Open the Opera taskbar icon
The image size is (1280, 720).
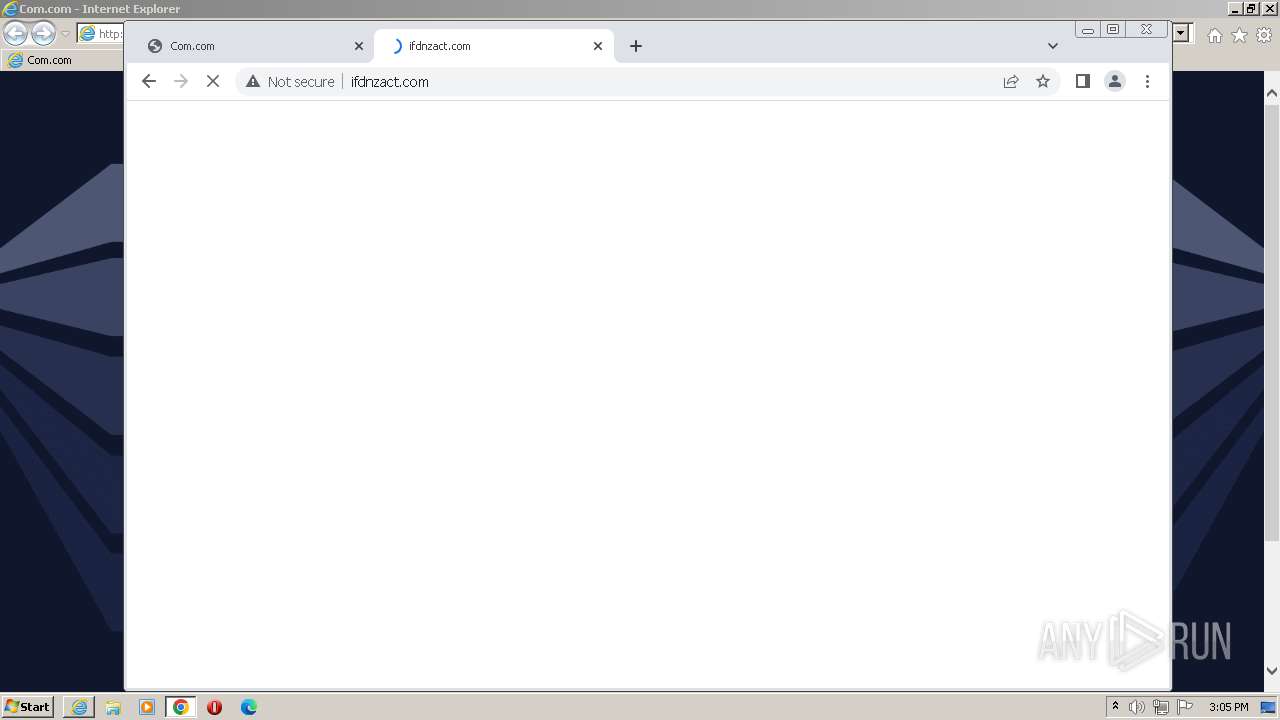click(214, 707)
